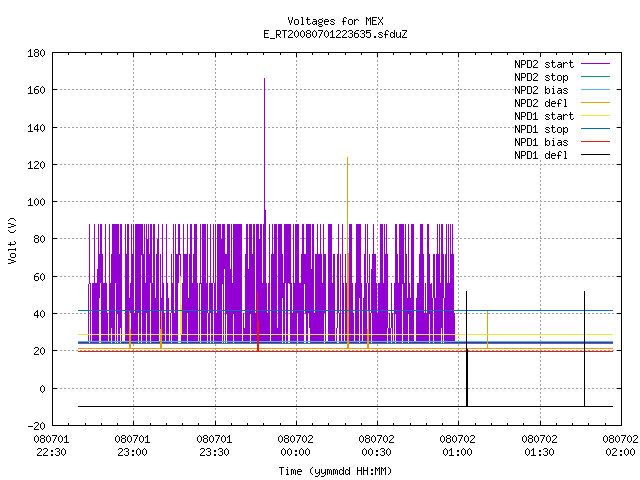Image resolution: width=640 pixels, height=480 pixels.
Task: Click the Time (yymmdd HH:MM) axis label
Action: click(335, 471)
